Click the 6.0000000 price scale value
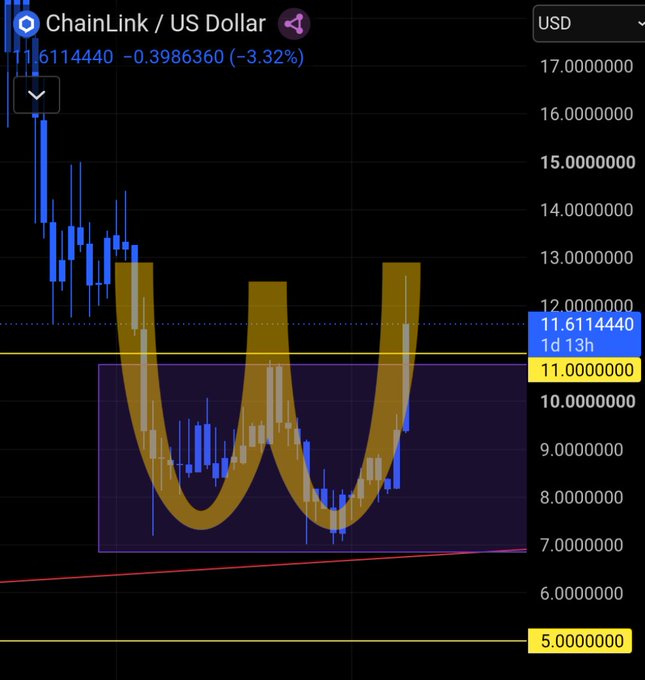This screenshot has width=645, height=680. click(581, 593)
